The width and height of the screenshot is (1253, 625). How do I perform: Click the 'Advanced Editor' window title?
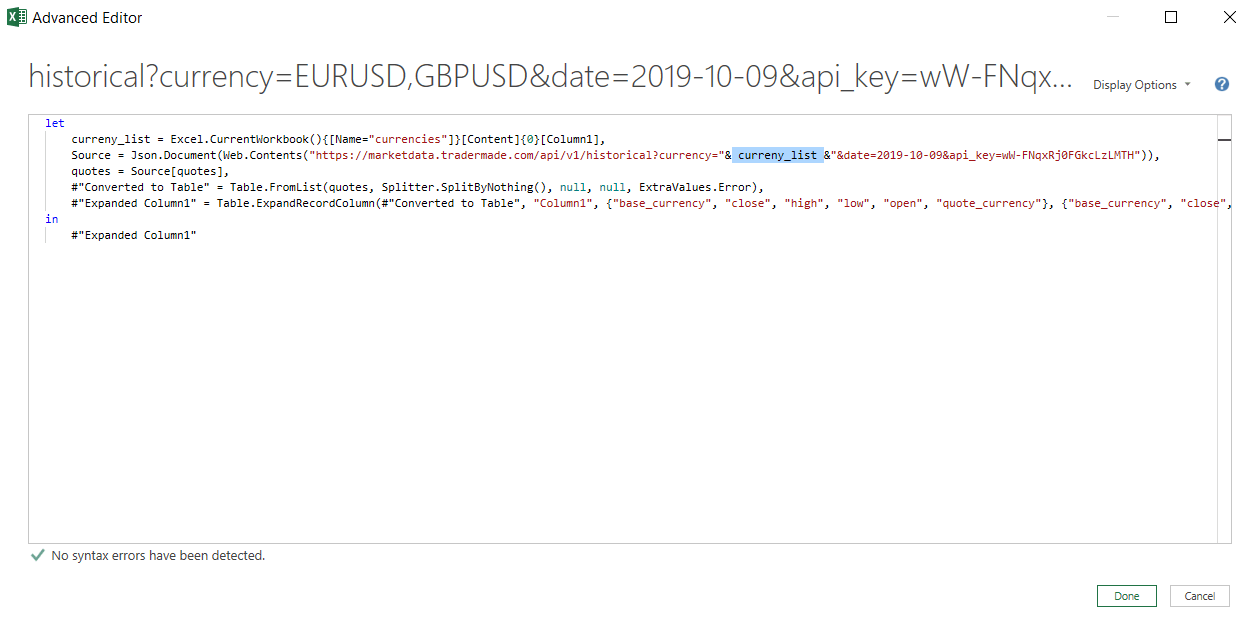pyautogui.click(x=87, y=18)
